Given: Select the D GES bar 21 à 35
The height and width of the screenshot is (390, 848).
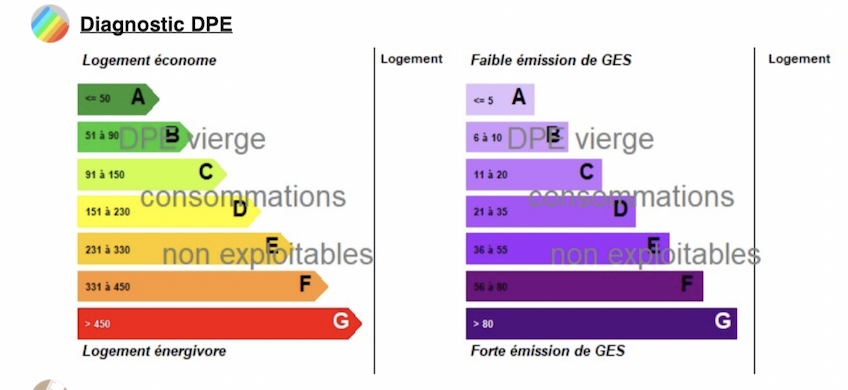Looking at the screenshot, I should tap(551, 211).
